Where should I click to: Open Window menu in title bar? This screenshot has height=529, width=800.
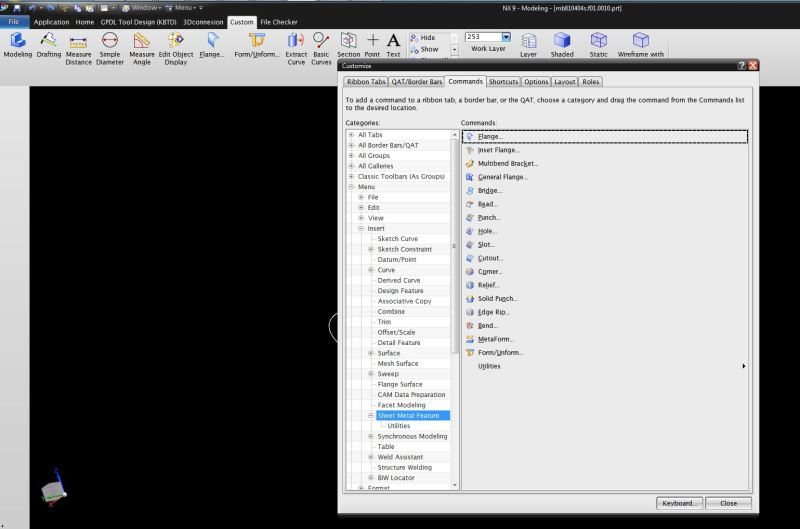(x=142, y=8)
